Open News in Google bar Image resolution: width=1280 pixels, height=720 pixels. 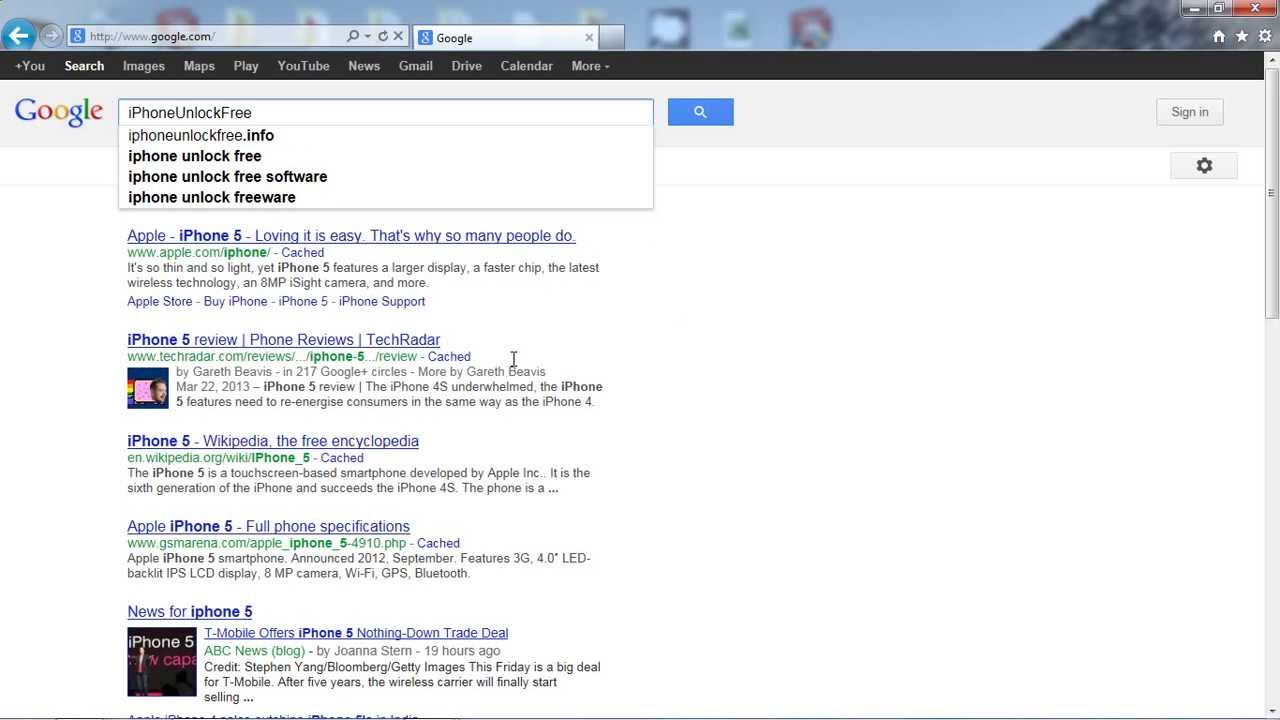pyautogui.click(x=364, y=66)
